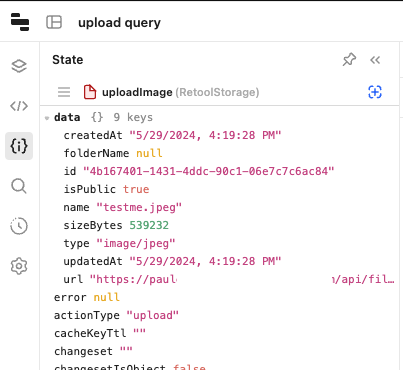
Task: Click the createdAt key in the State panel
Action: pos(93,135)
